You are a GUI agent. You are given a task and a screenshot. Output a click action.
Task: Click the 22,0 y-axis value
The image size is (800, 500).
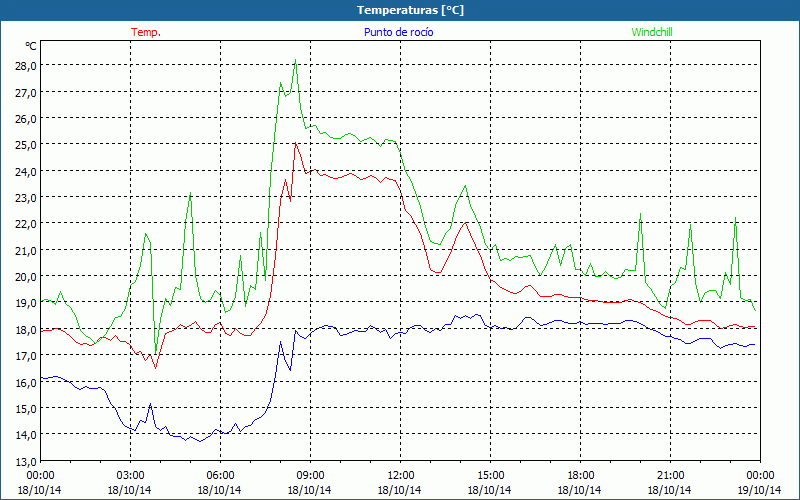click(x=24, y=224)
